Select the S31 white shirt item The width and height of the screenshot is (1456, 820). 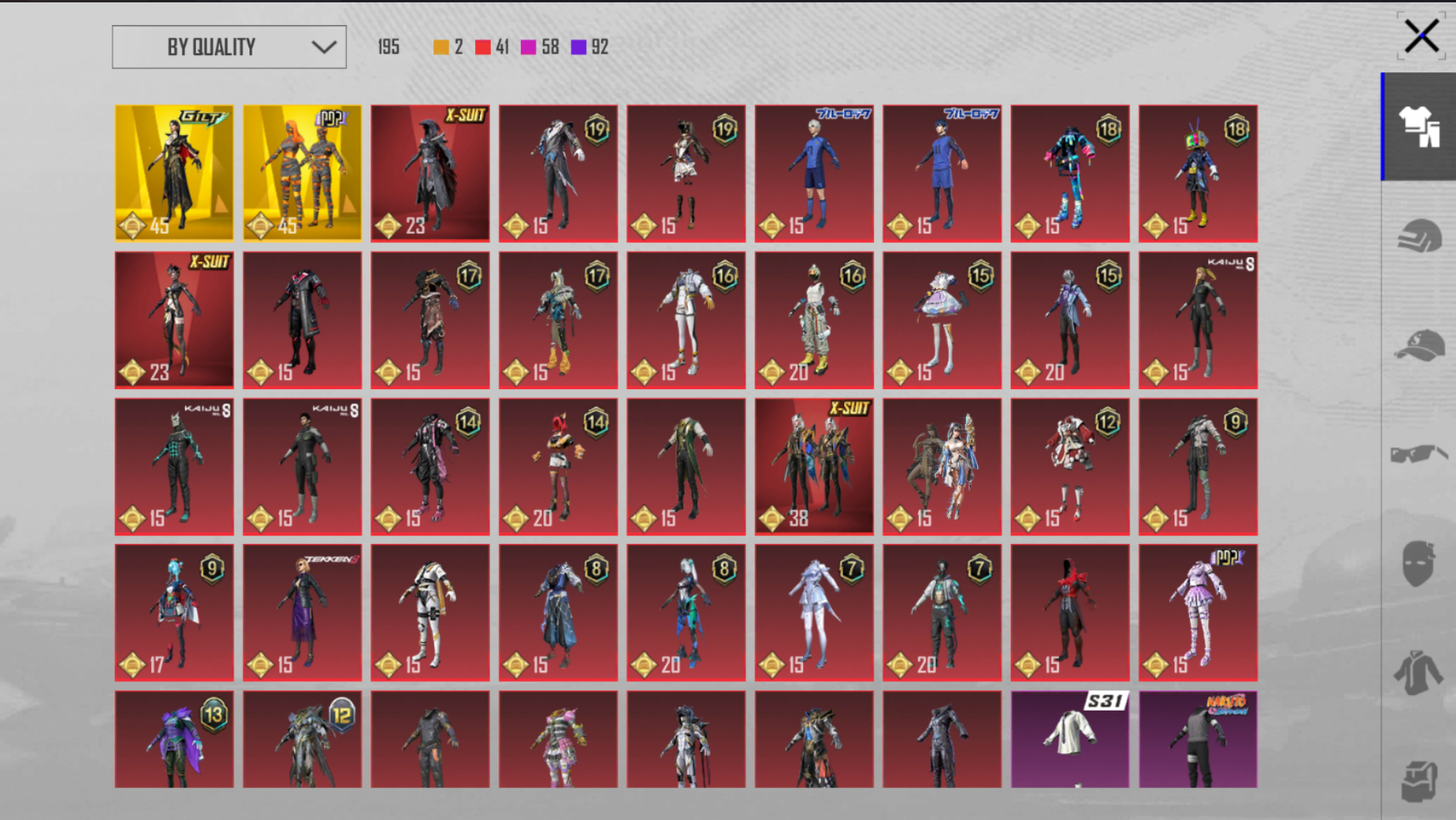(x=1070, y=739)
